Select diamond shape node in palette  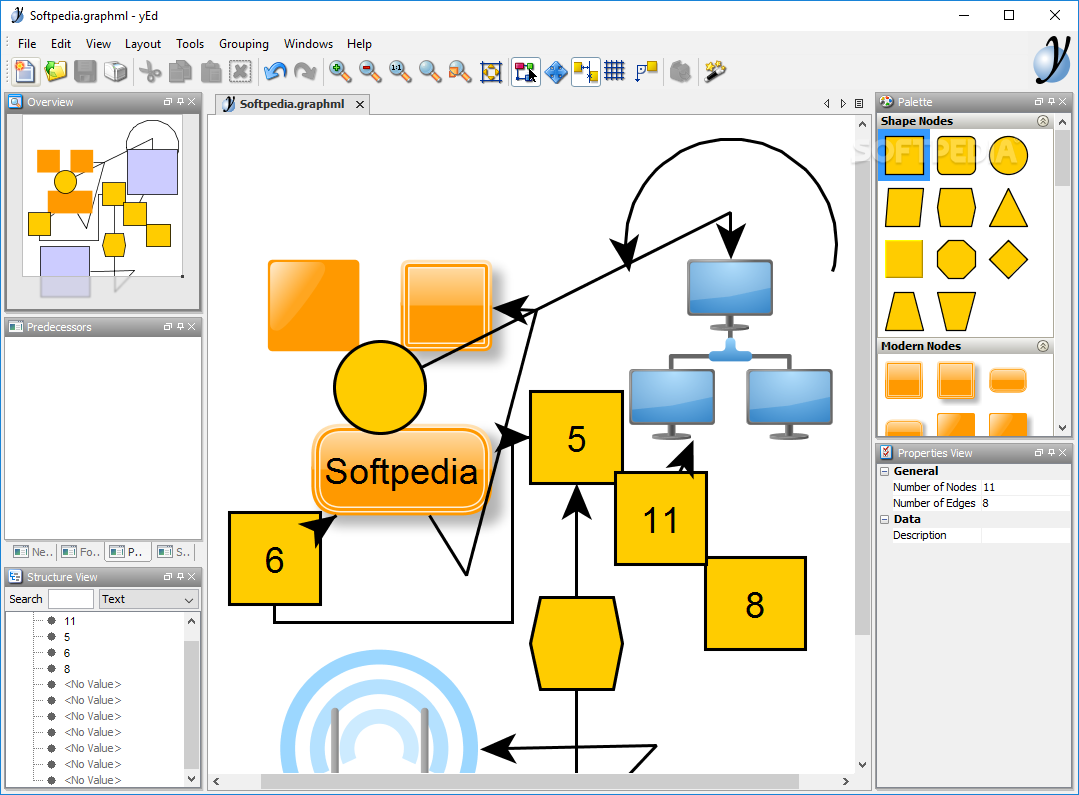[1008, 259]
